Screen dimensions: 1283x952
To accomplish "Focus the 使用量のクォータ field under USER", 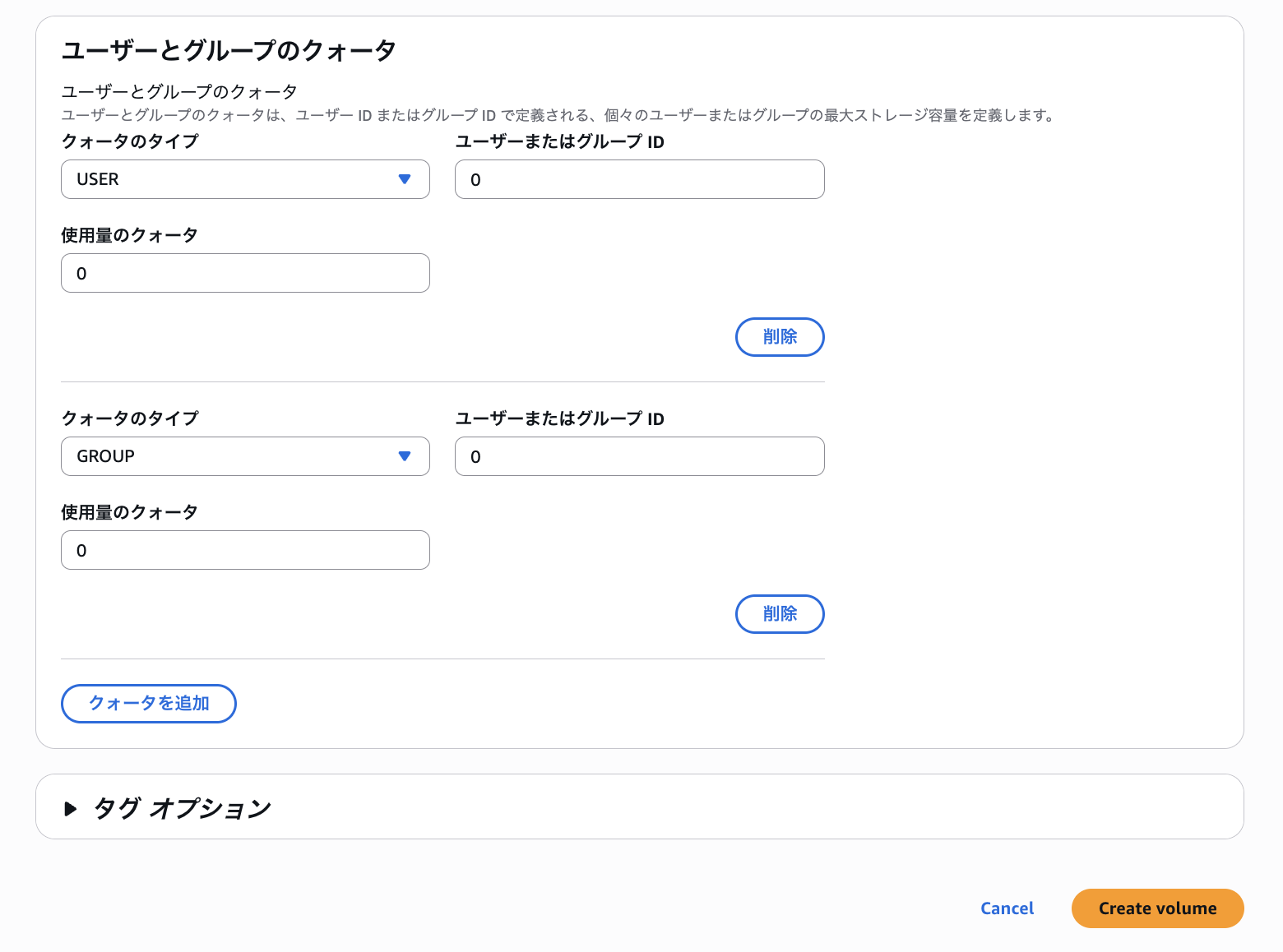I will tap(245, 273).
